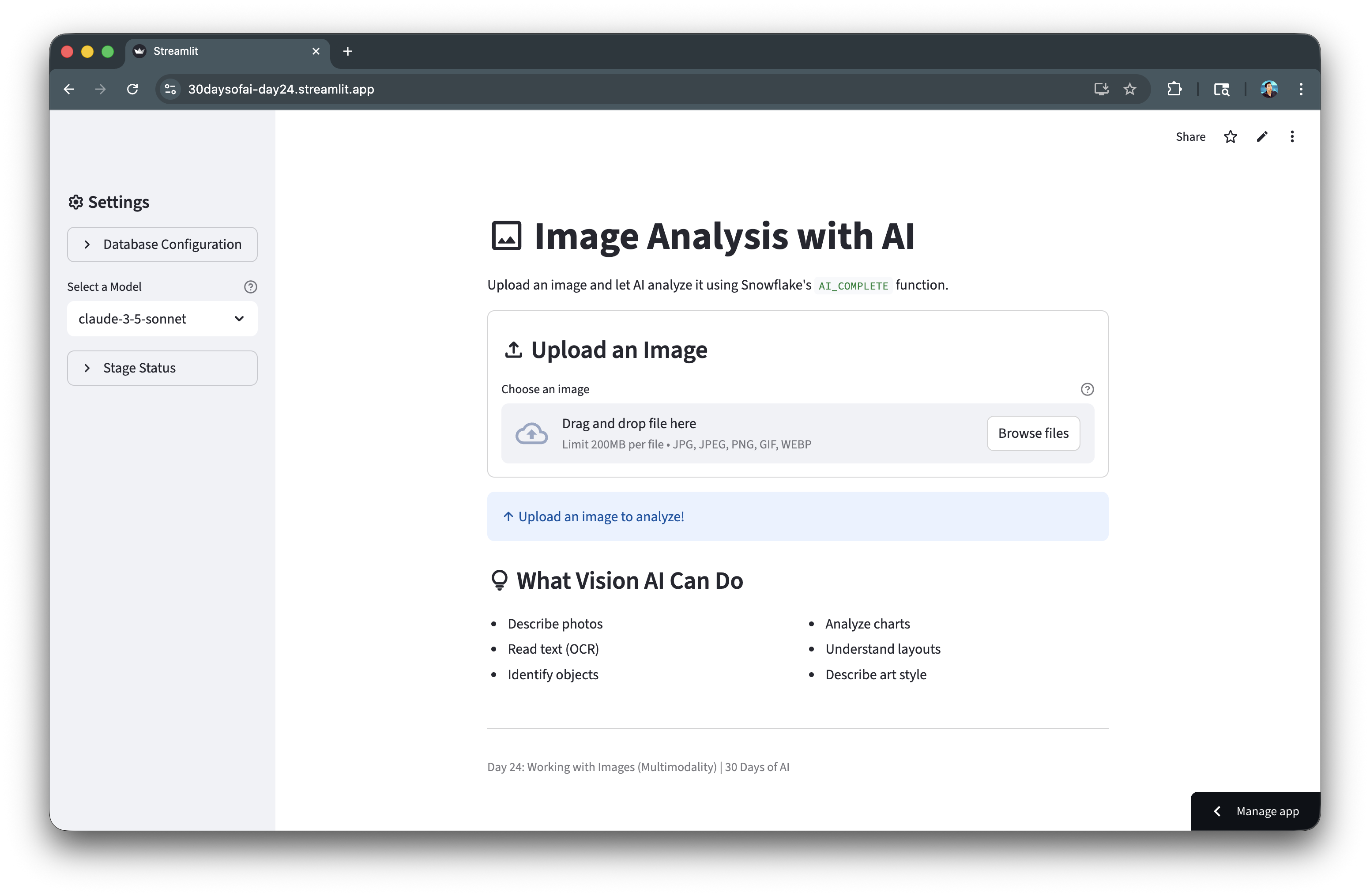This screenshot has width=1370, height=896.
Task: Click the Browse files button
Action: tap(1033, 433)
